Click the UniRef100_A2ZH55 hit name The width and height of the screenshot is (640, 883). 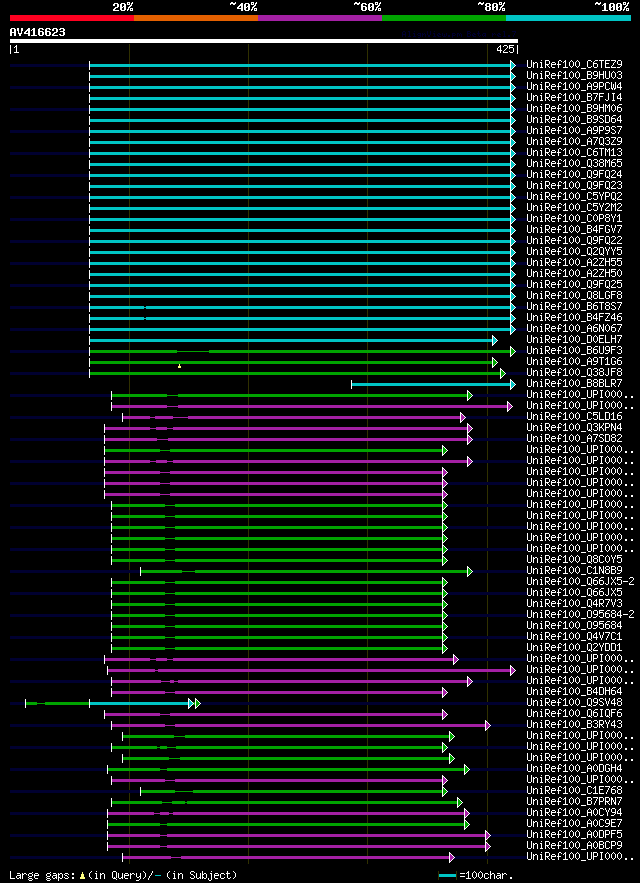[574, 262]
